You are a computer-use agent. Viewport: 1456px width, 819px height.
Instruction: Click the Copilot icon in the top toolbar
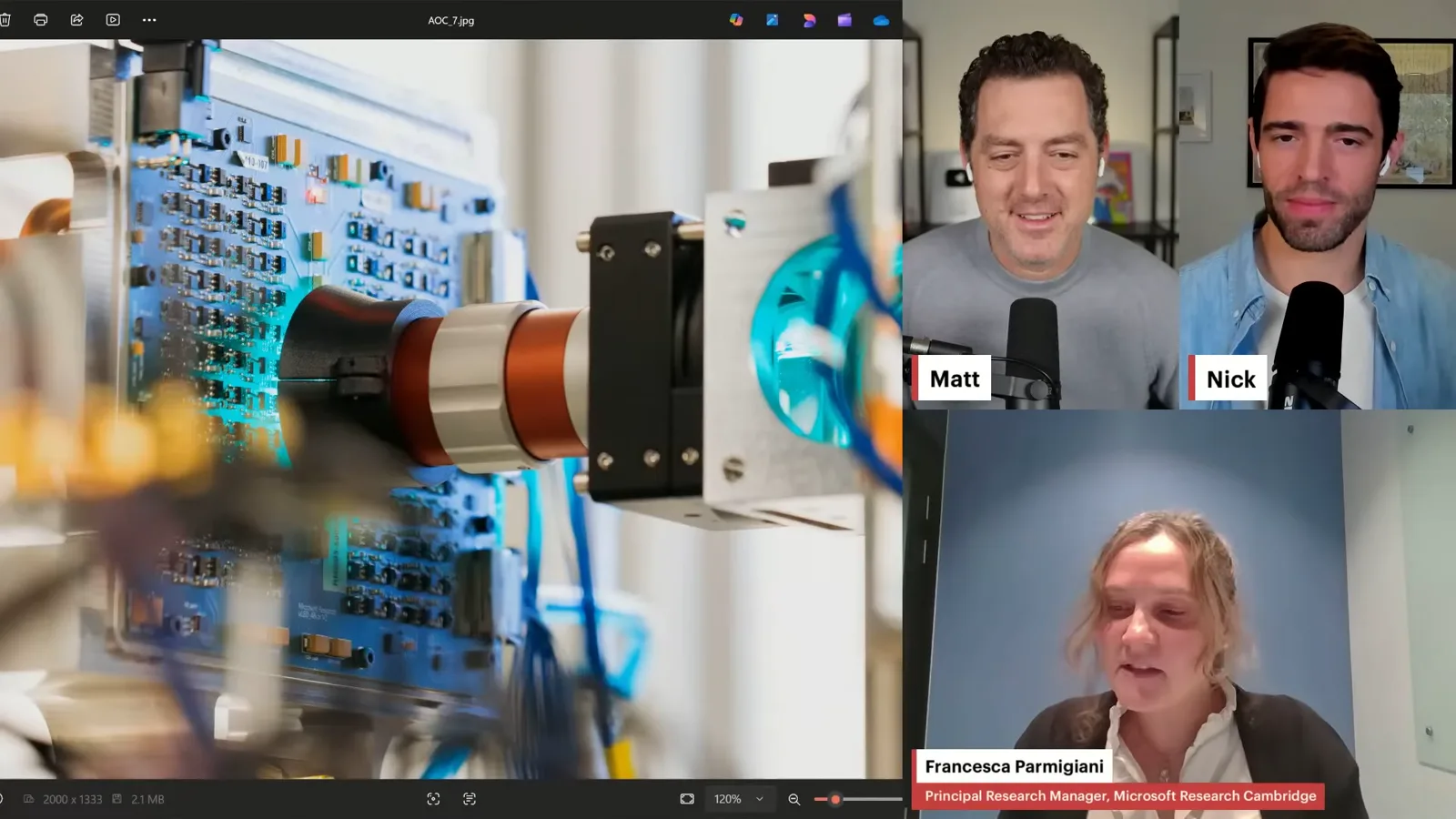click(736, 20)
